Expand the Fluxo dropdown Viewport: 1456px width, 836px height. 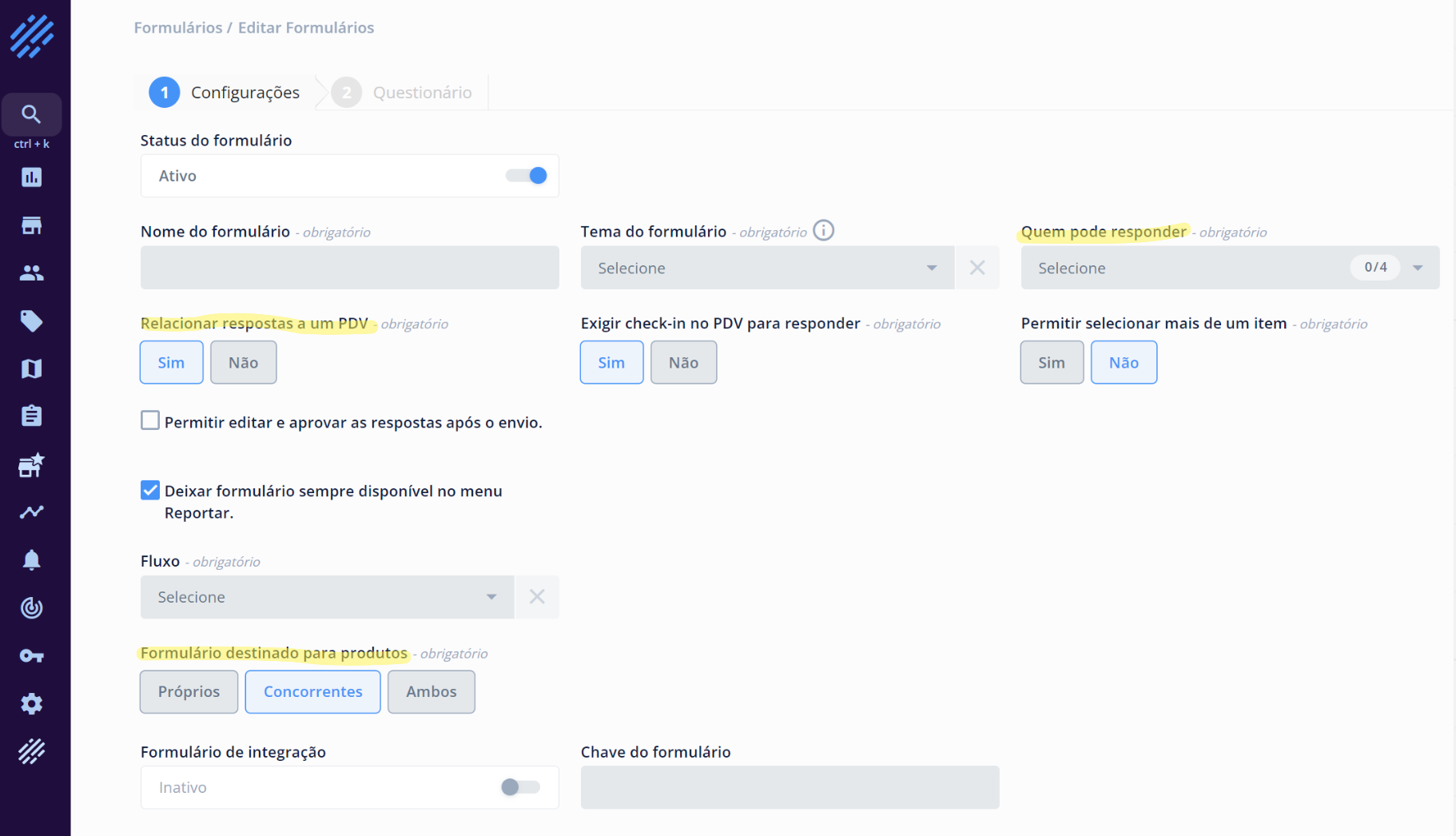(x=327, y=597)
